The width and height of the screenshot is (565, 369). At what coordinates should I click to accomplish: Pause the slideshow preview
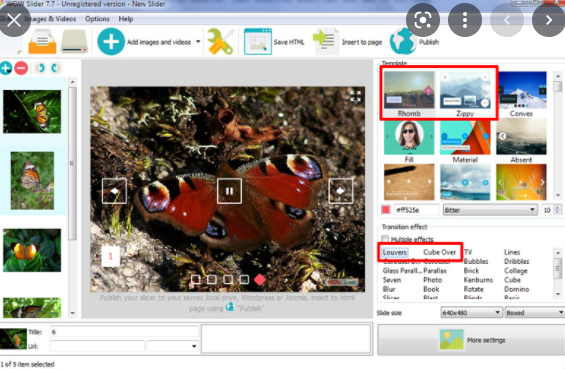[229, 191]
